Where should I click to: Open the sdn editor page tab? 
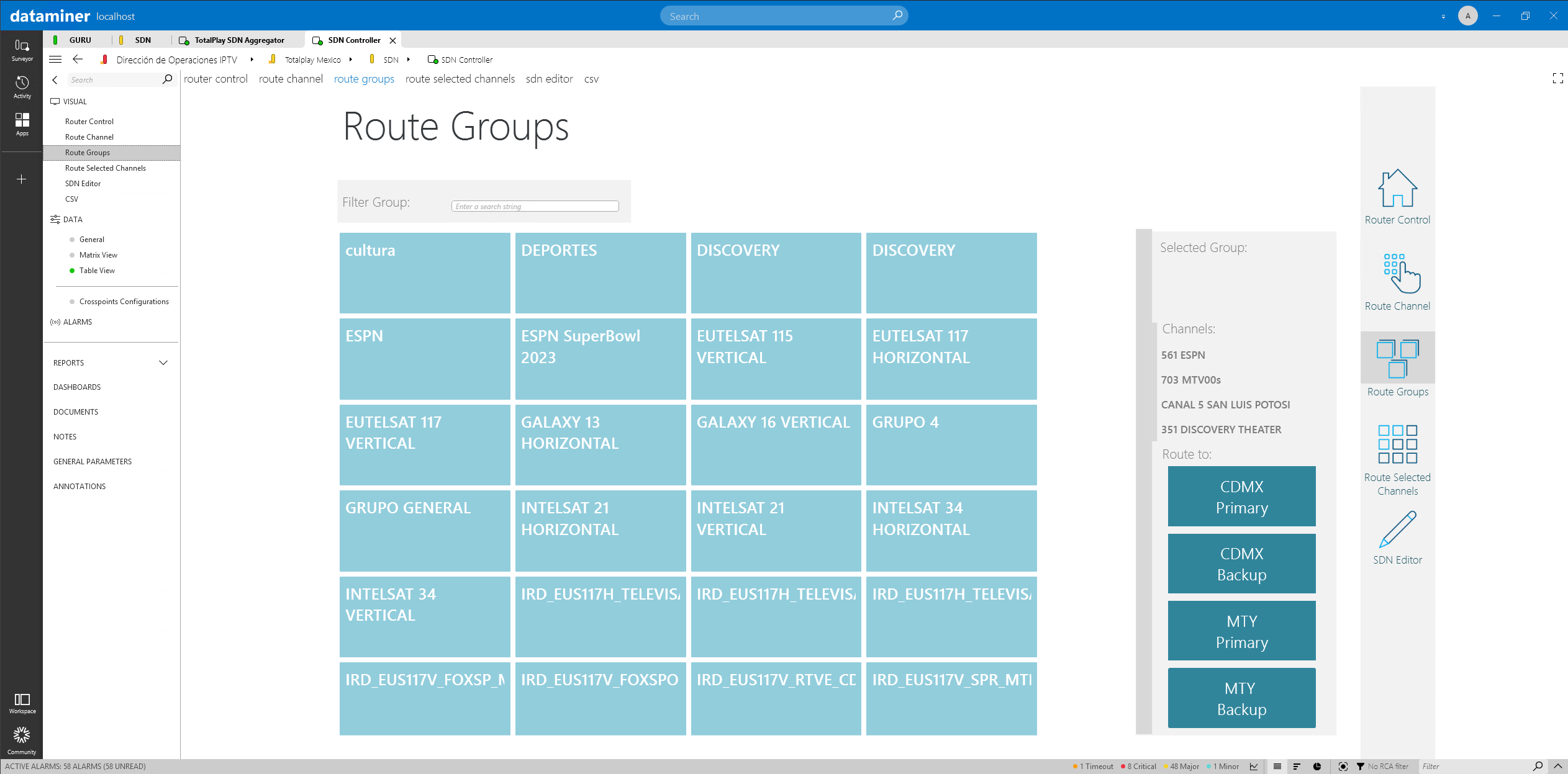pos(550,79)
